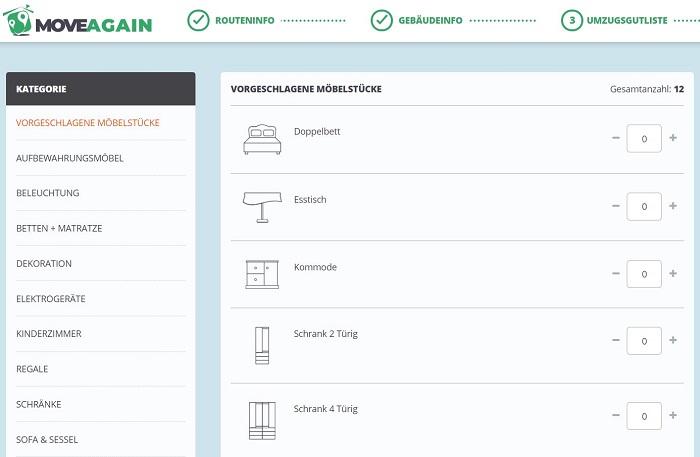
Task: Open Betten + Matratze category
Action: click(x=59, y=228)
